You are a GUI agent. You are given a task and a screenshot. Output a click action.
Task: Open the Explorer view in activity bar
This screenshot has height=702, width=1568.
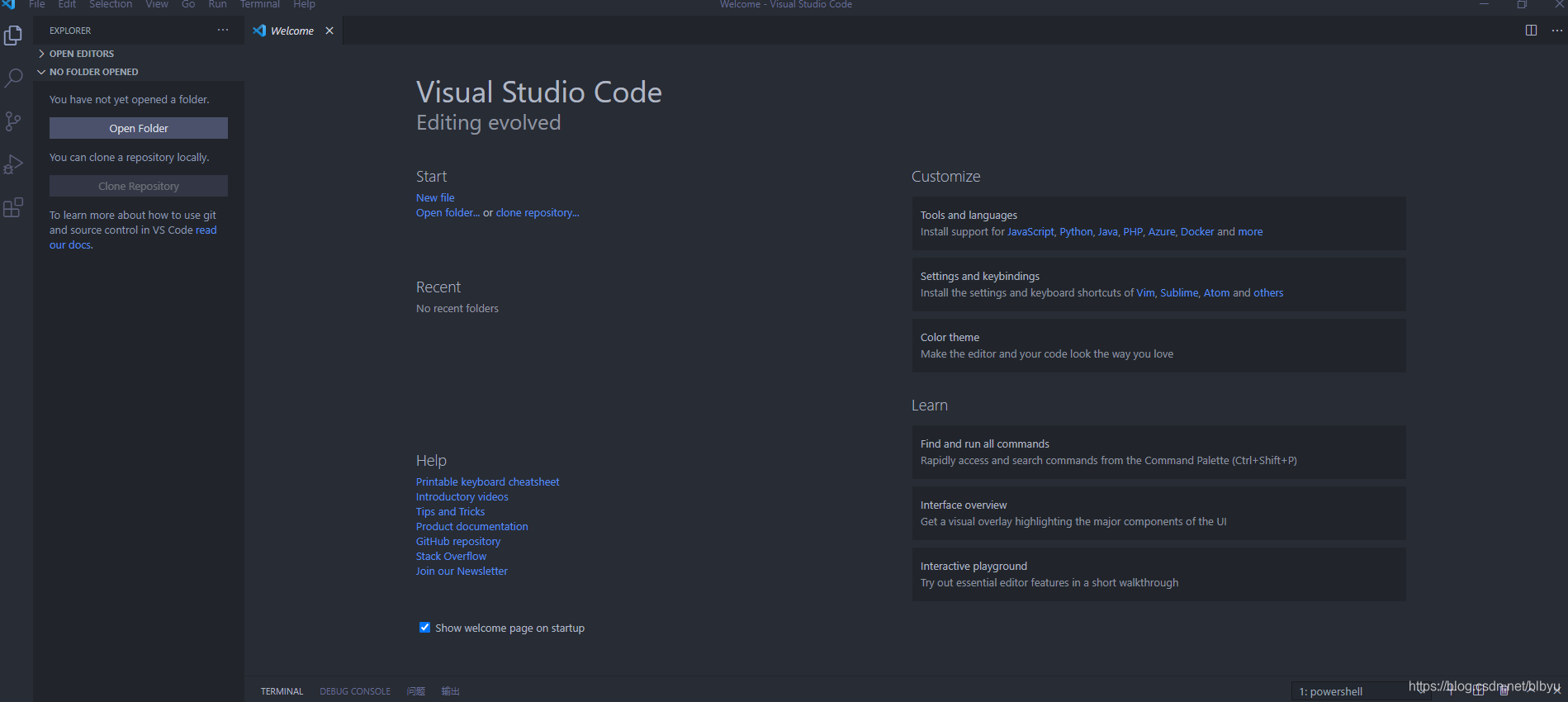tap(13, 36)
